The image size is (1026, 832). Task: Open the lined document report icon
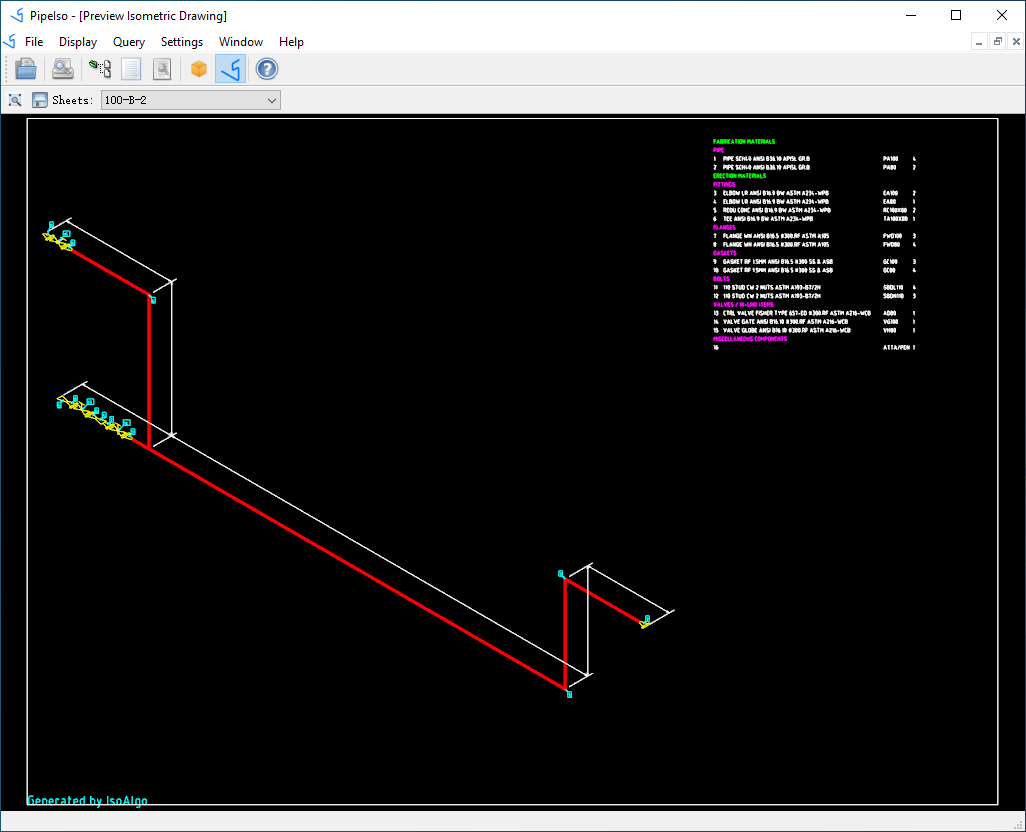[131, 69]
